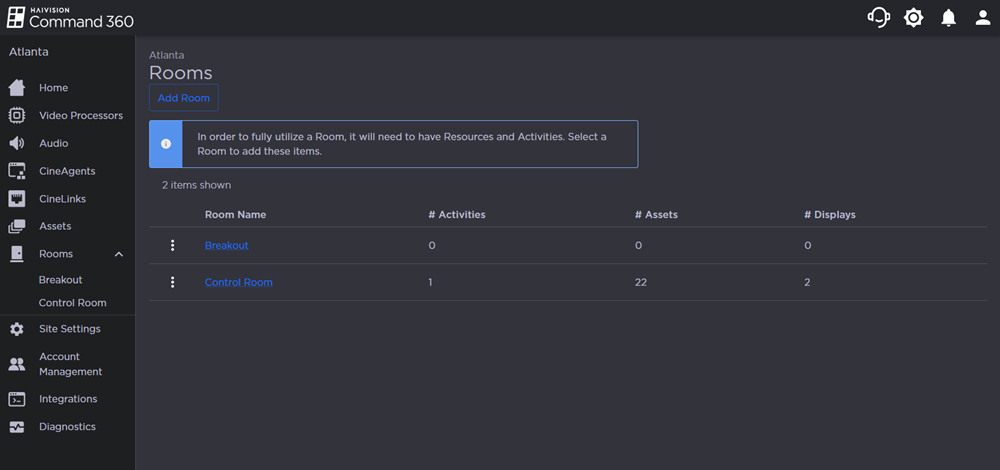The height and width of the screenshot is (470, 1000).
Task: Open the user profile icon
Action: pyautogui.click(x=983, y=18)
